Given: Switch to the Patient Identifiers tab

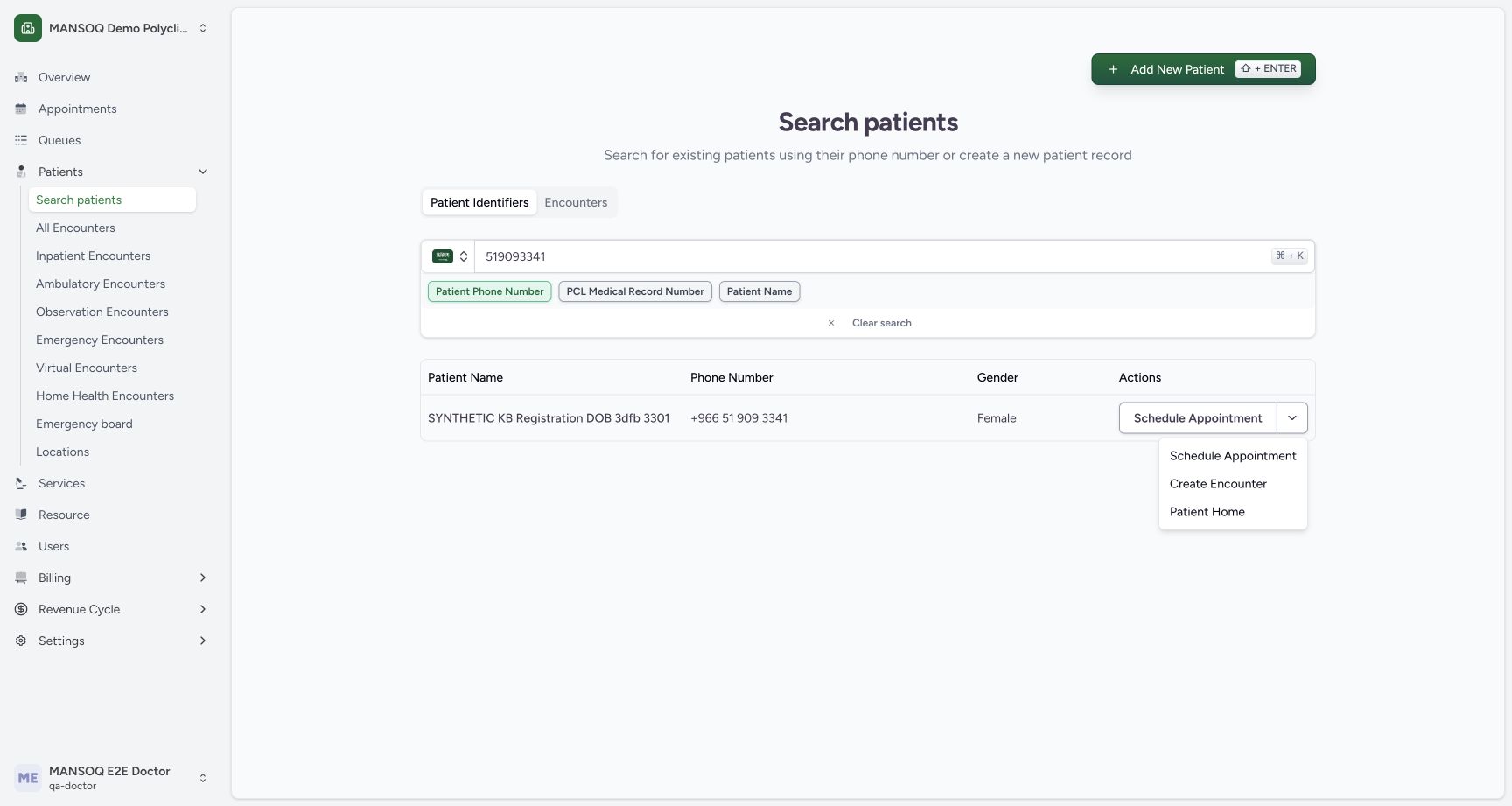Looking at the screenshot, I should click(479, 202).
